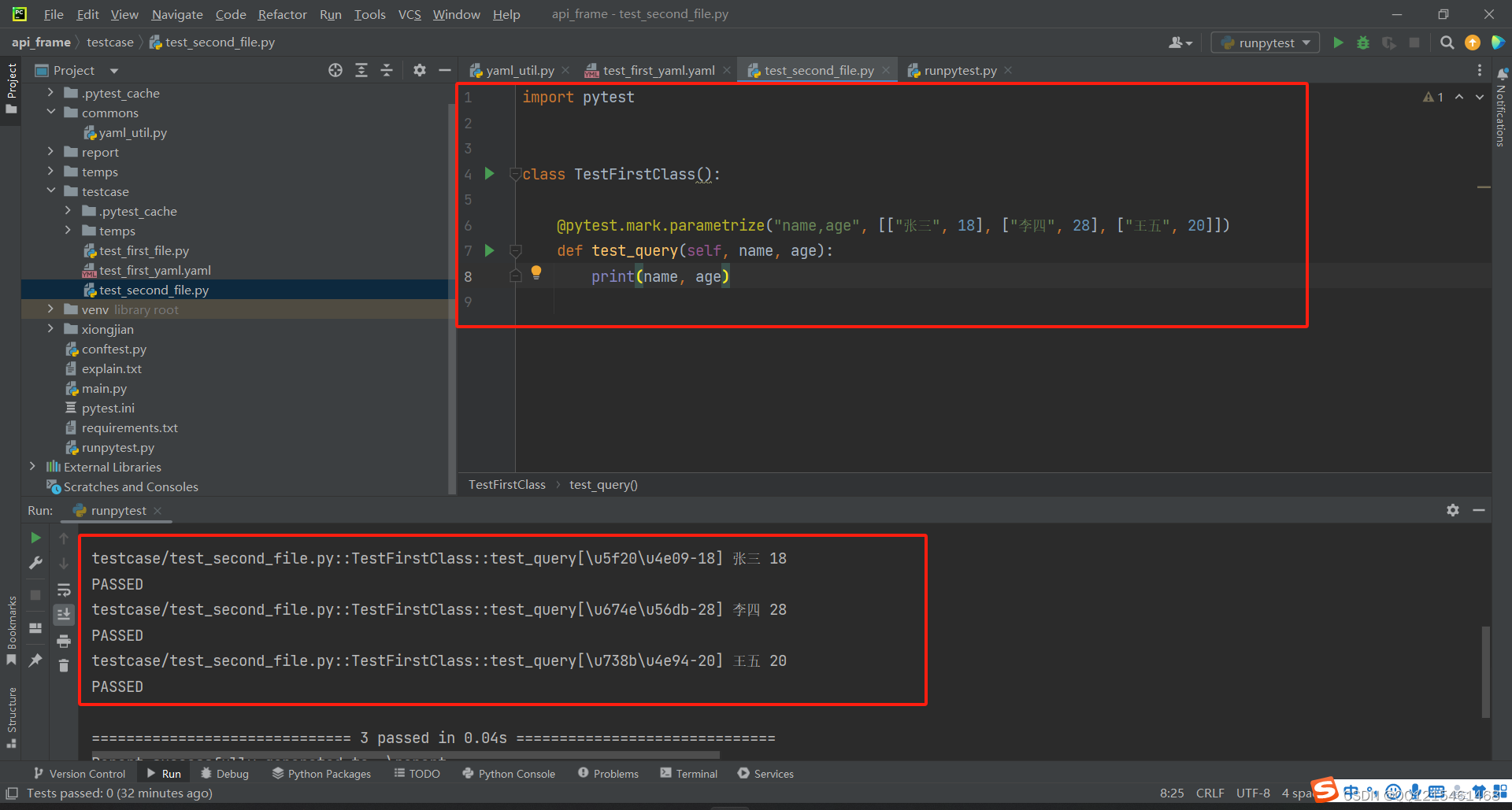The width and height of the screenshot is (1512, 810).
Task: Rerun runpytest in Run panel
Action: click(35, 538)
